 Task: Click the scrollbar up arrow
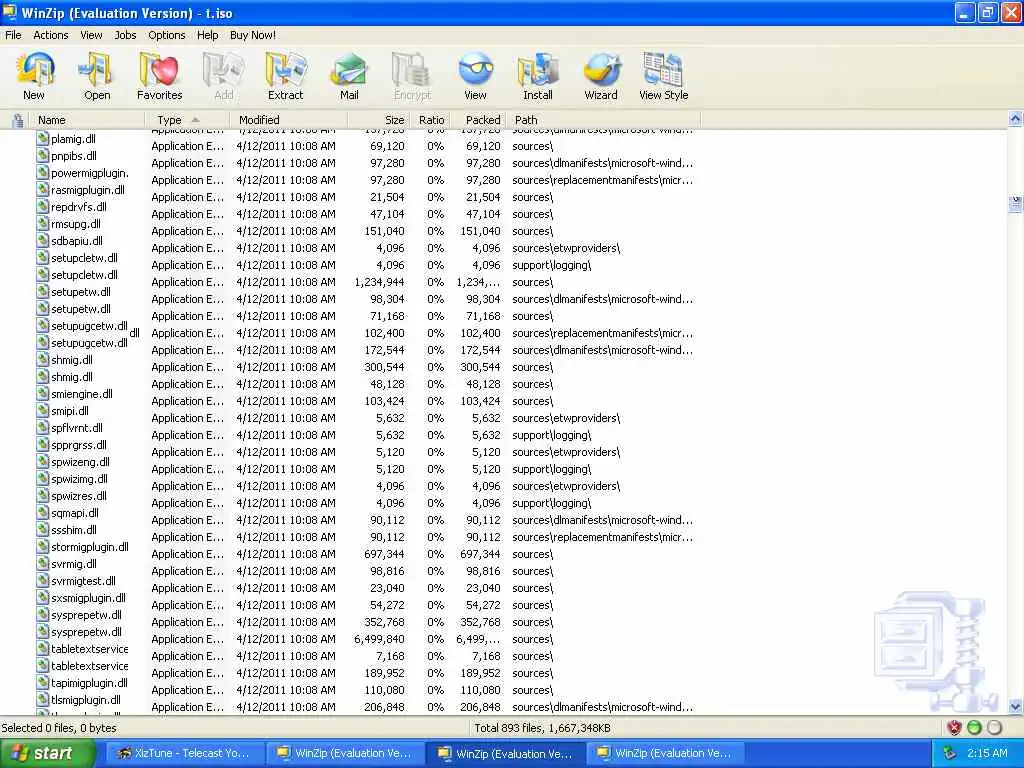pos(1015,119)
